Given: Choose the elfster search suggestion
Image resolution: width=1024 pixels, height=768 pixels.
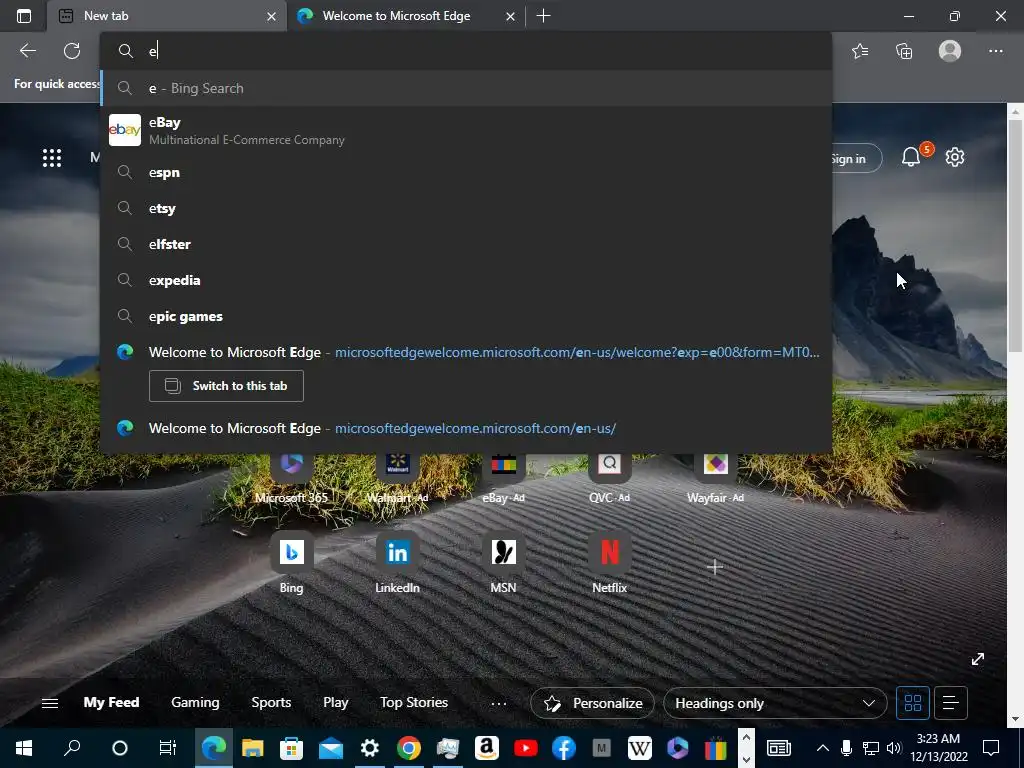Looking at the screenshot, I should [x=466, y=244].
